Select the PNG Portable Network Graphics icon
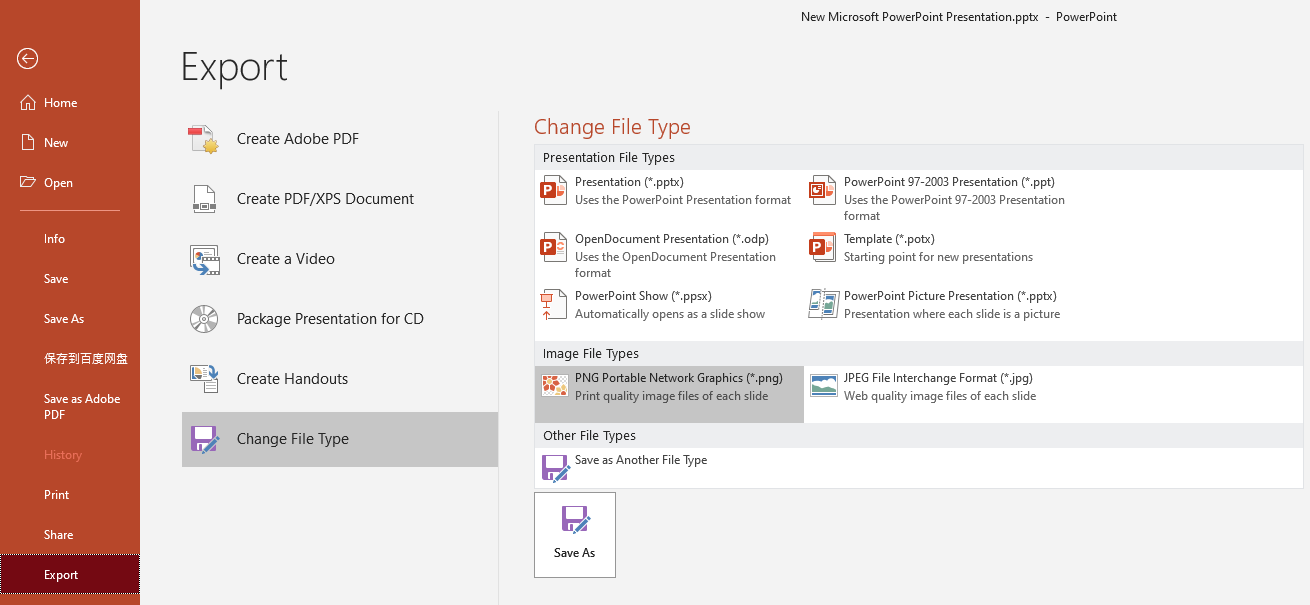 coord(554,387)
